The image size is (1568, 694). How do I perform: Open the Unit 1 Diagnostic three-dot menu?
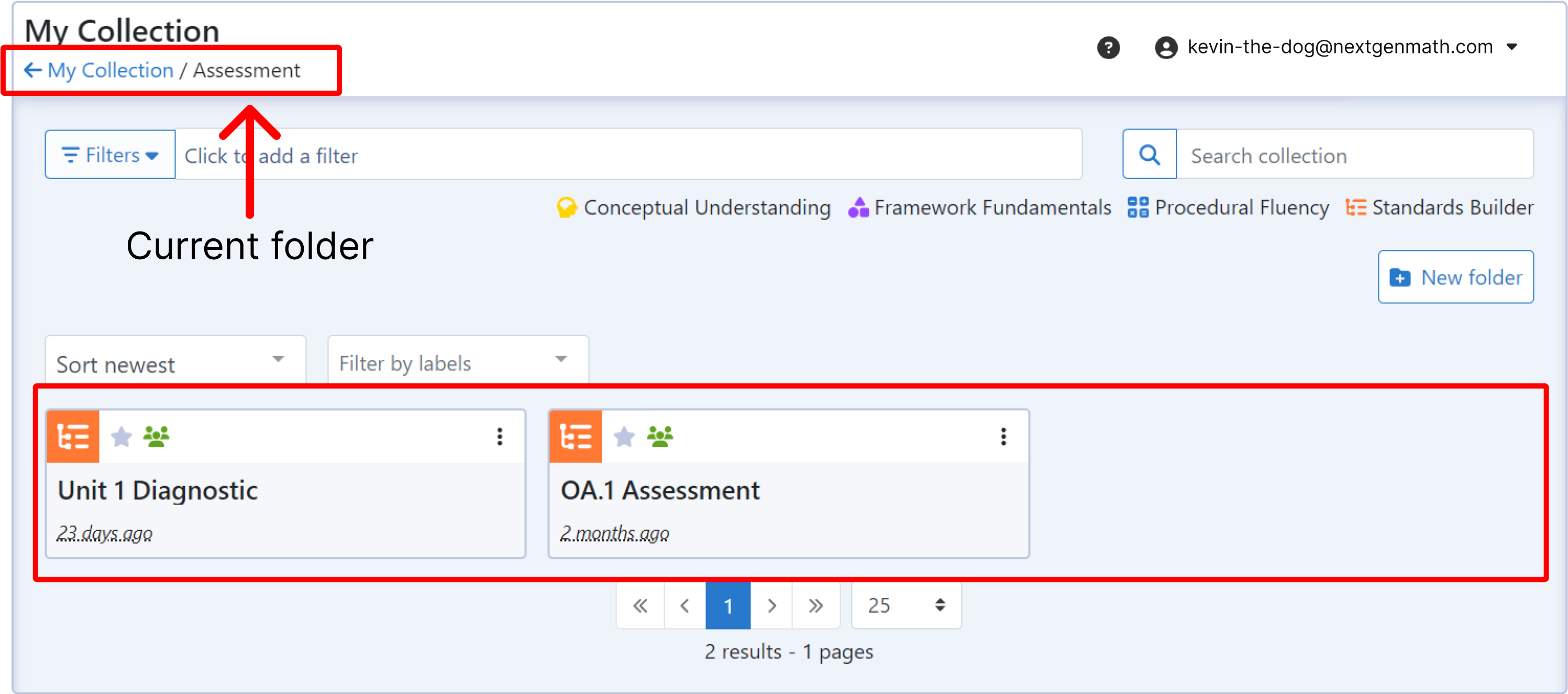500,436
